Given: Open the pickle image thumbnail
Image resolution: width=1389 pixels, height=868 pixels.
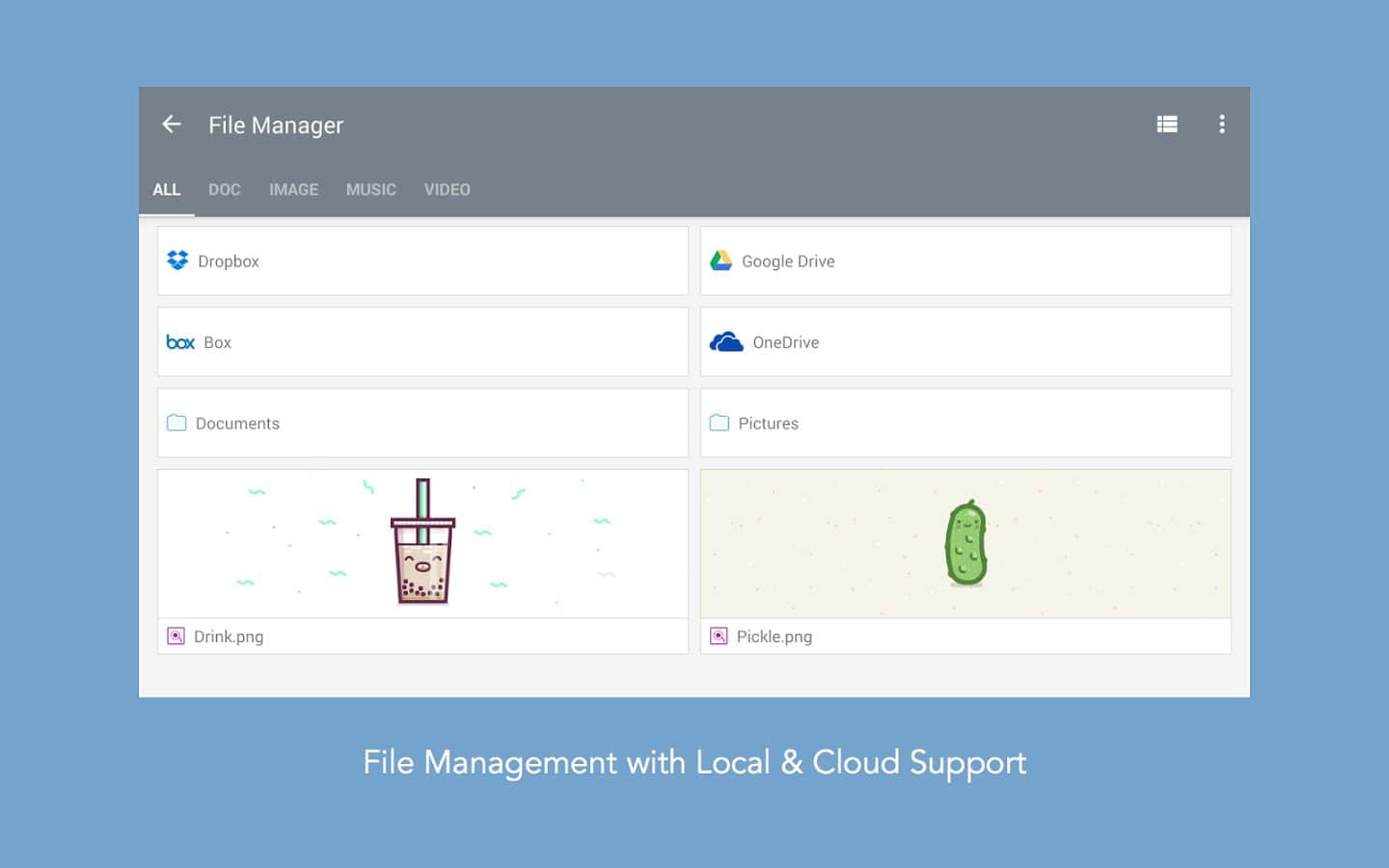Looking at the screenshot, I should point(966,543).
